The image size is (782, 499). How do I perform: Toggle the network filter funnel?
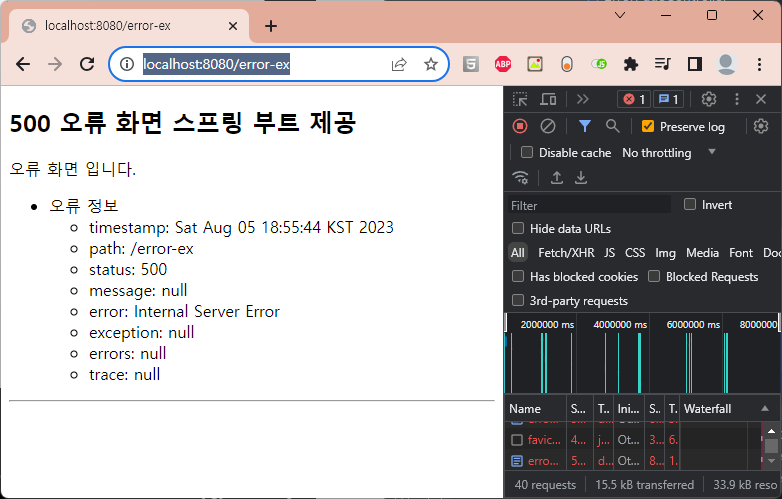point(585,127)
